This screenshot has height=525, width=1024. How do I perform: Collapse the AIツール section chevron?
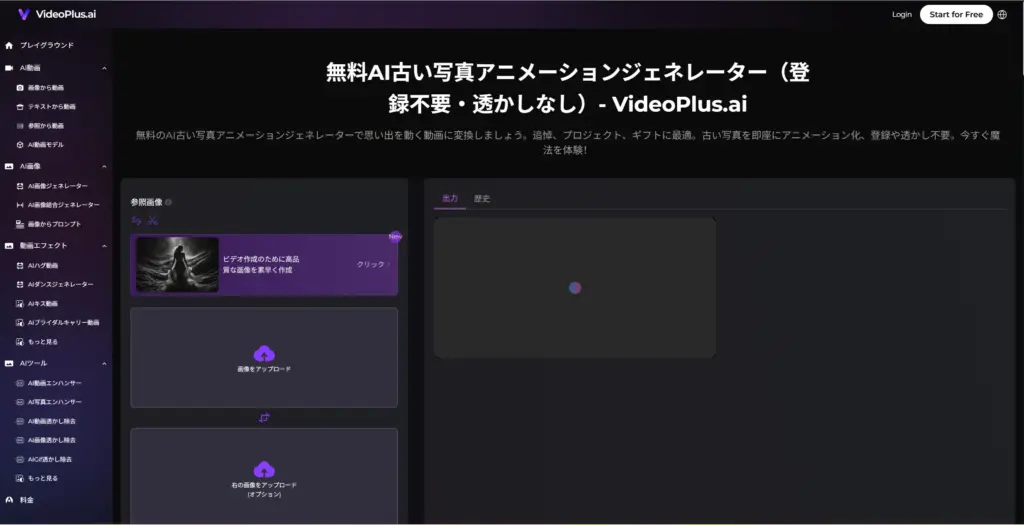[x=104, y=363]
